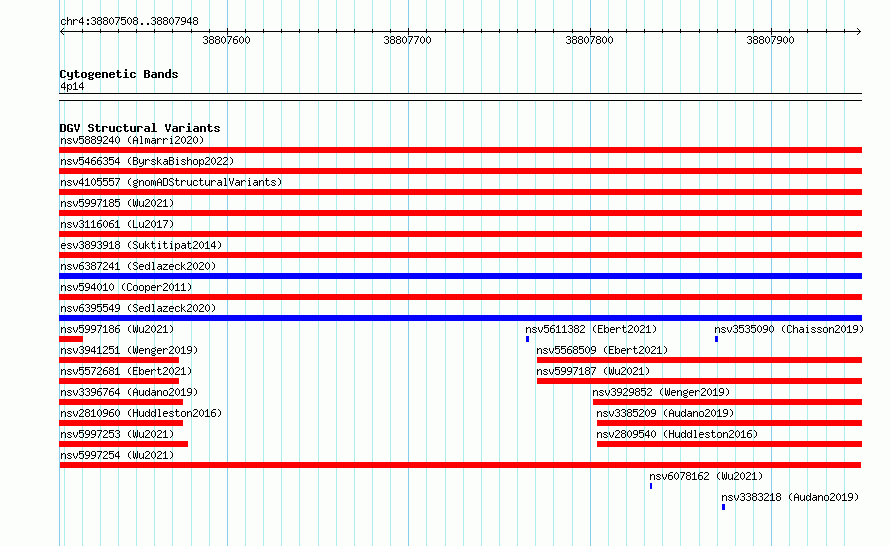The image size is (890, 546).
Task: Click the chr4:38807508..38807948 region label
Action: click(x=129, y=21)
